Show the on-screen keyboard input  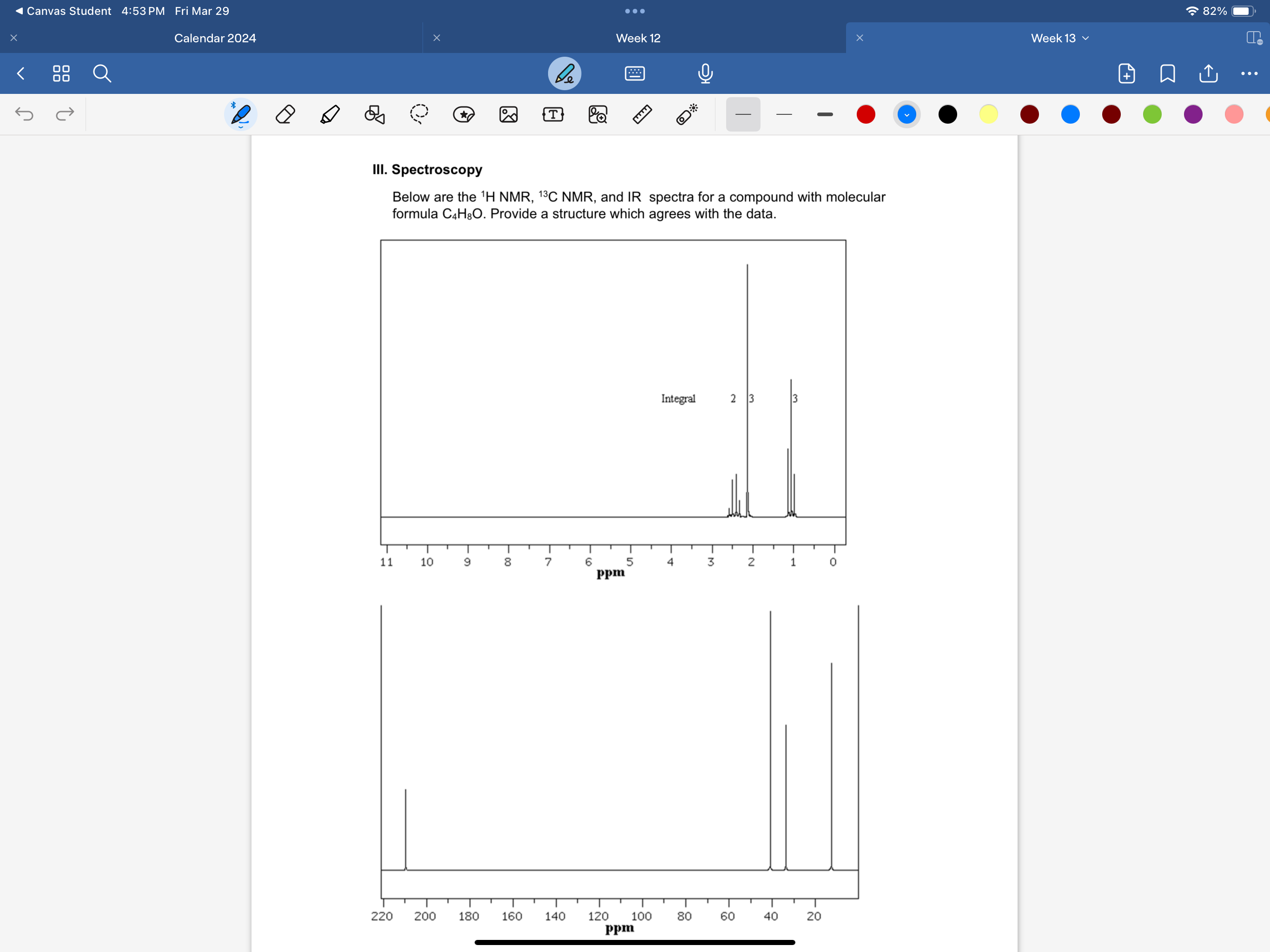click(635, 73)
